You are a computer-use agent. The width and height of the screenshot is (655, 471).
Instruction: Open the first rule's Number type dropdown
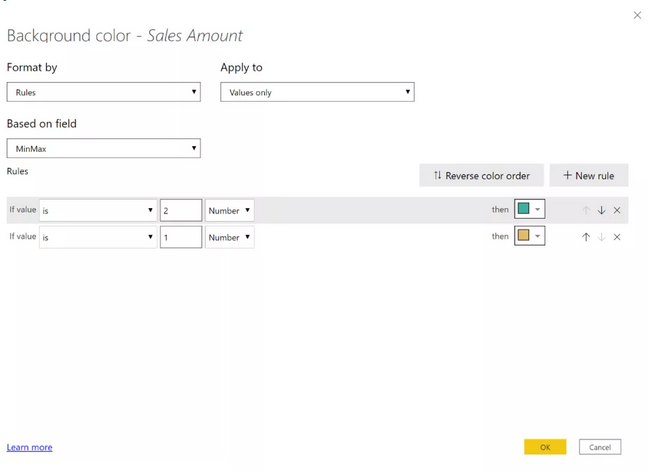click(229, 210)
